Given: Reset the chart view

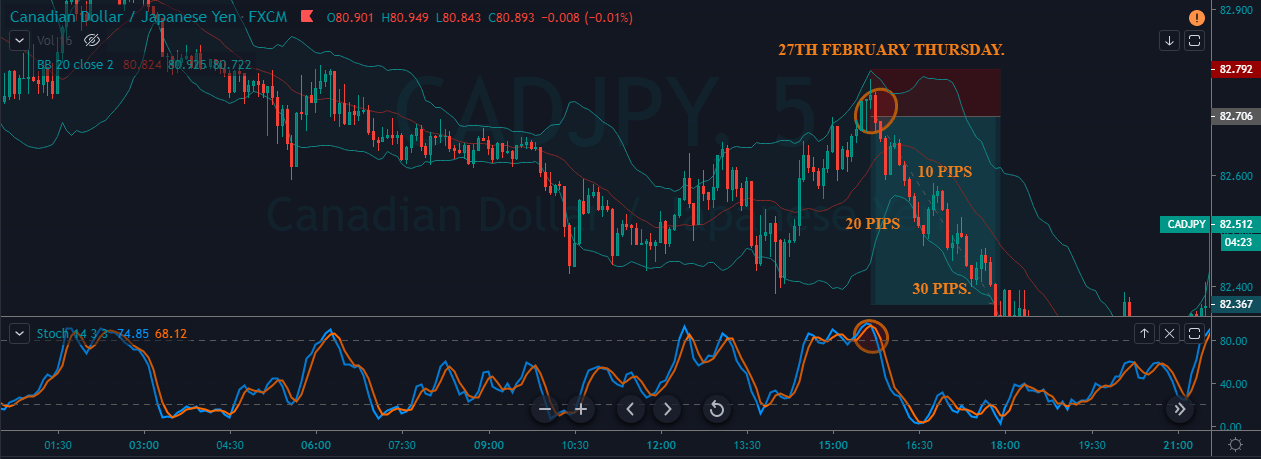Looking at the screenshot, I should [x=716, y=409].
